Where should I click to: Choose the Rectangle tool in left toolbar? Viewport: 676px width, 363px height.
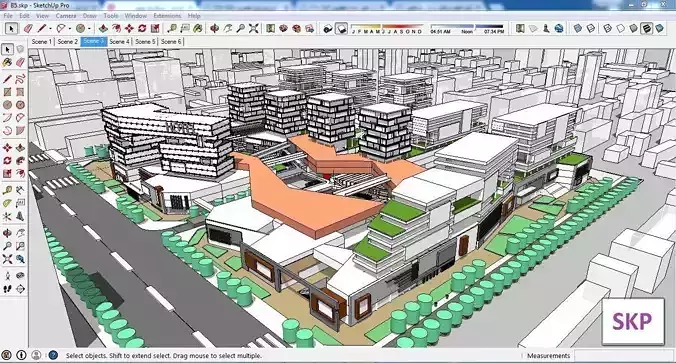(7, 92)
